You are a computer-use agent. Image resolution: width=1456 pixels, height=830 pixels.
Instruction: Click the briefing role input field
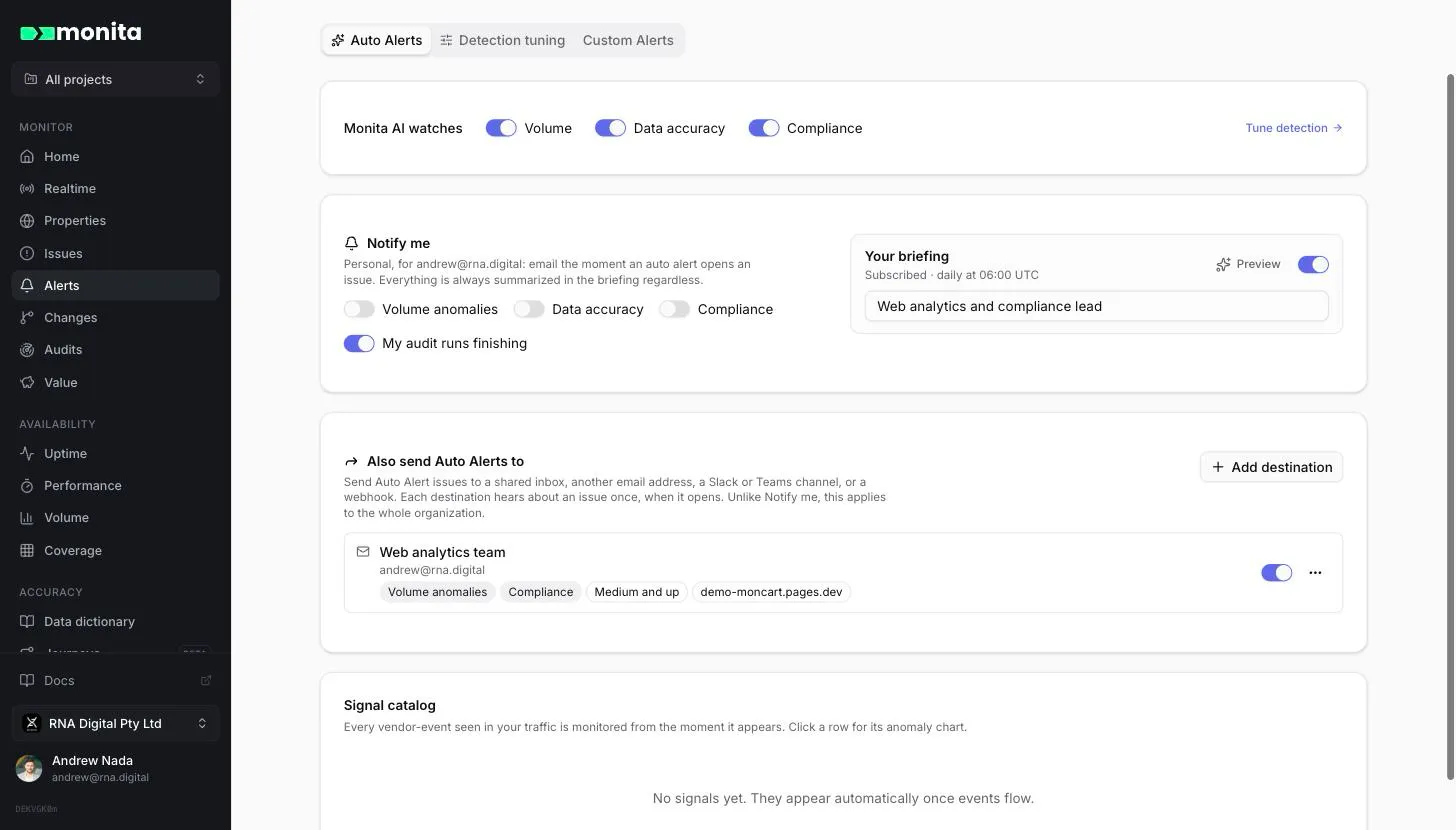tap(1096, 306)
